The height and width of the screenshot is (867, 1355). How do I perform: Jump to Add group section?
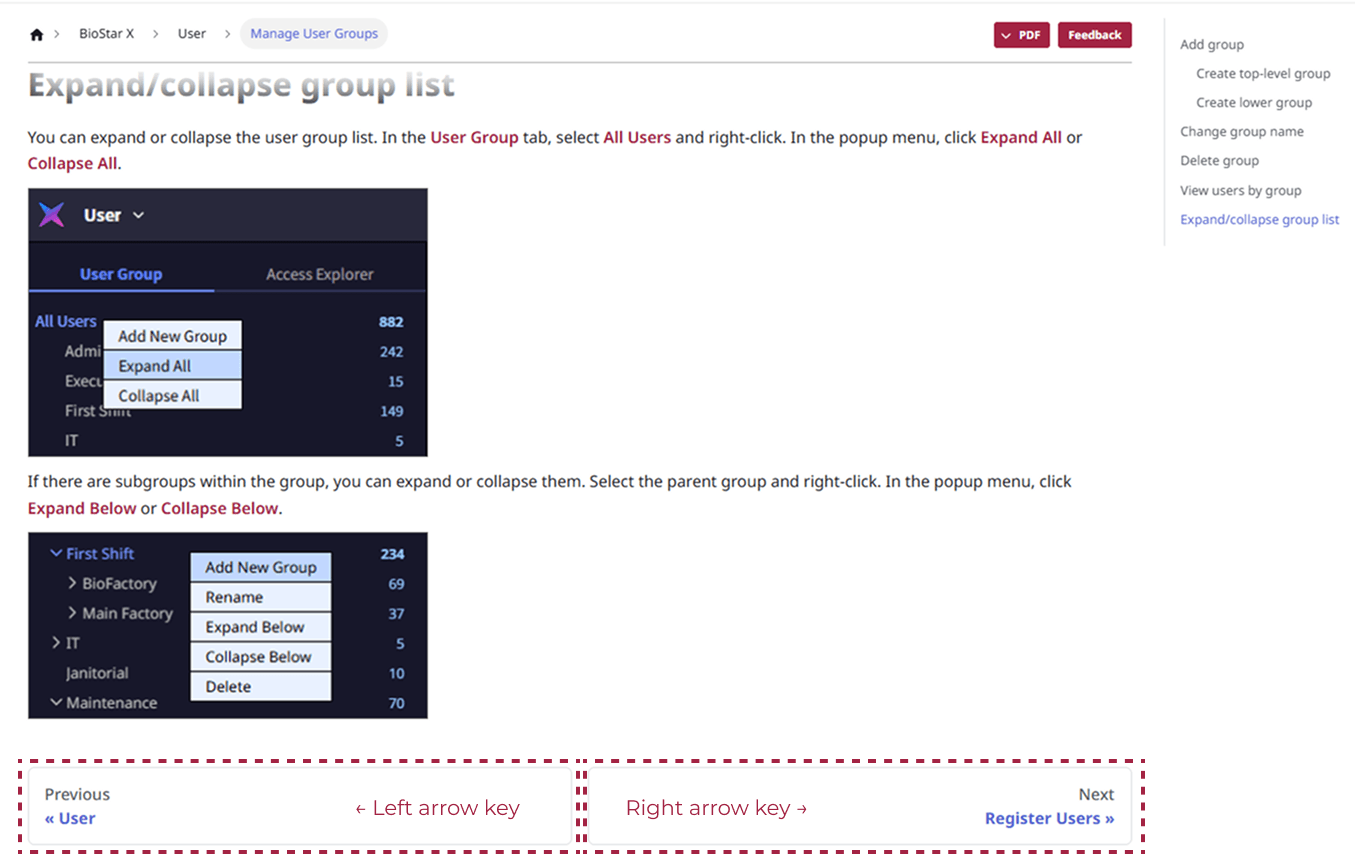click(x=1212, y=44)
